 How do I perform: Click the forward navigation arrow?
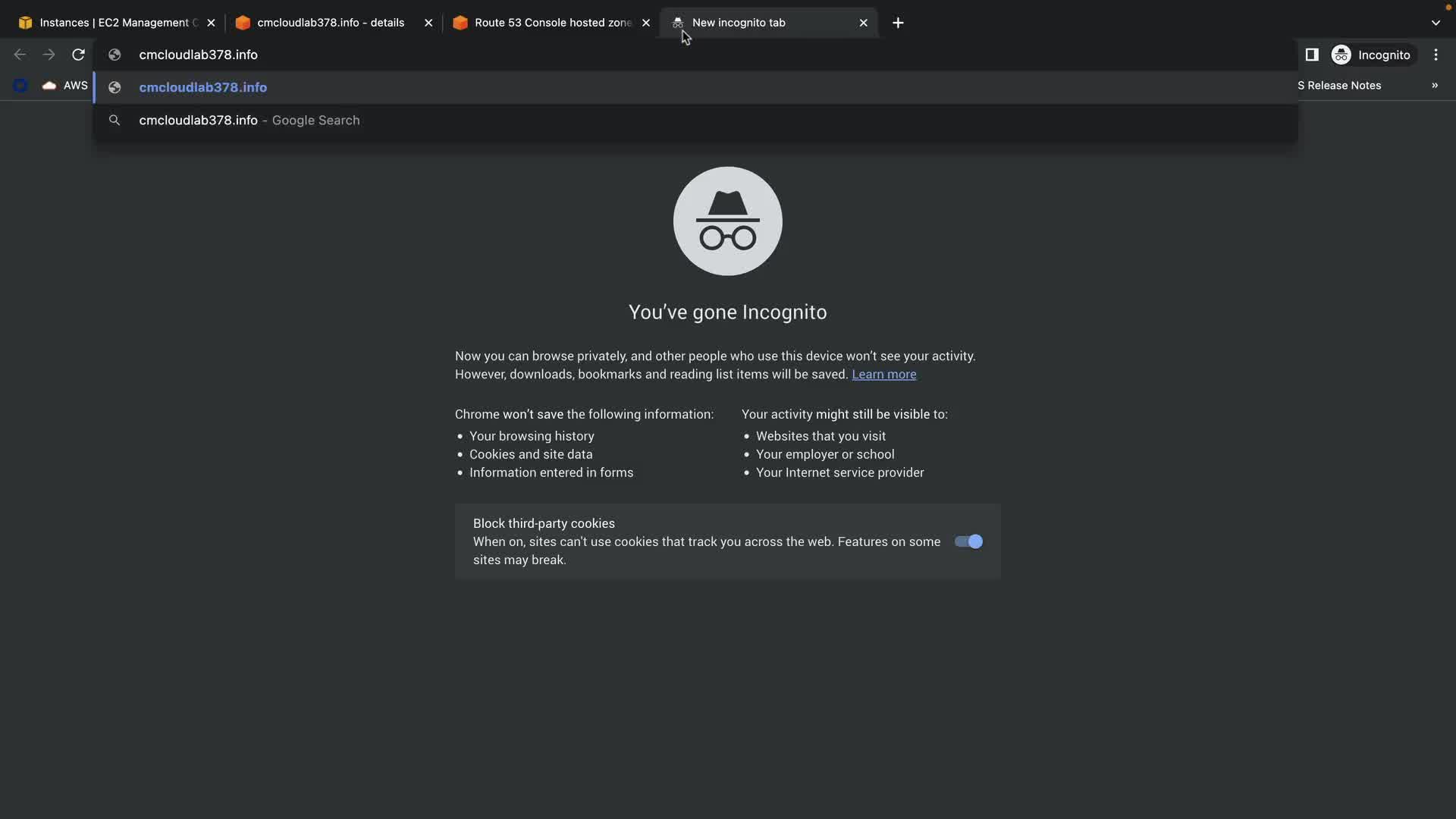pos(49,55)
